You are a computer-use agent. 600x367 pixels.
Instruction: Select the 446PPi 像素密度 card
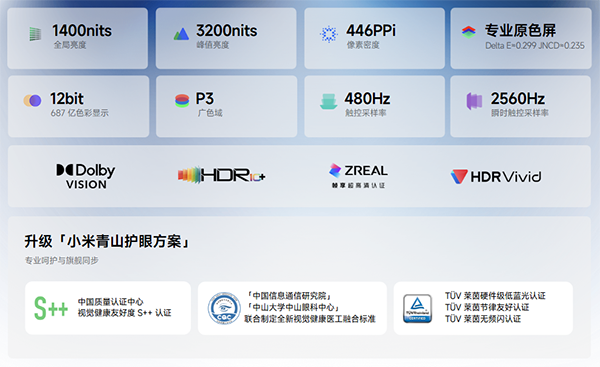point(375,38)
